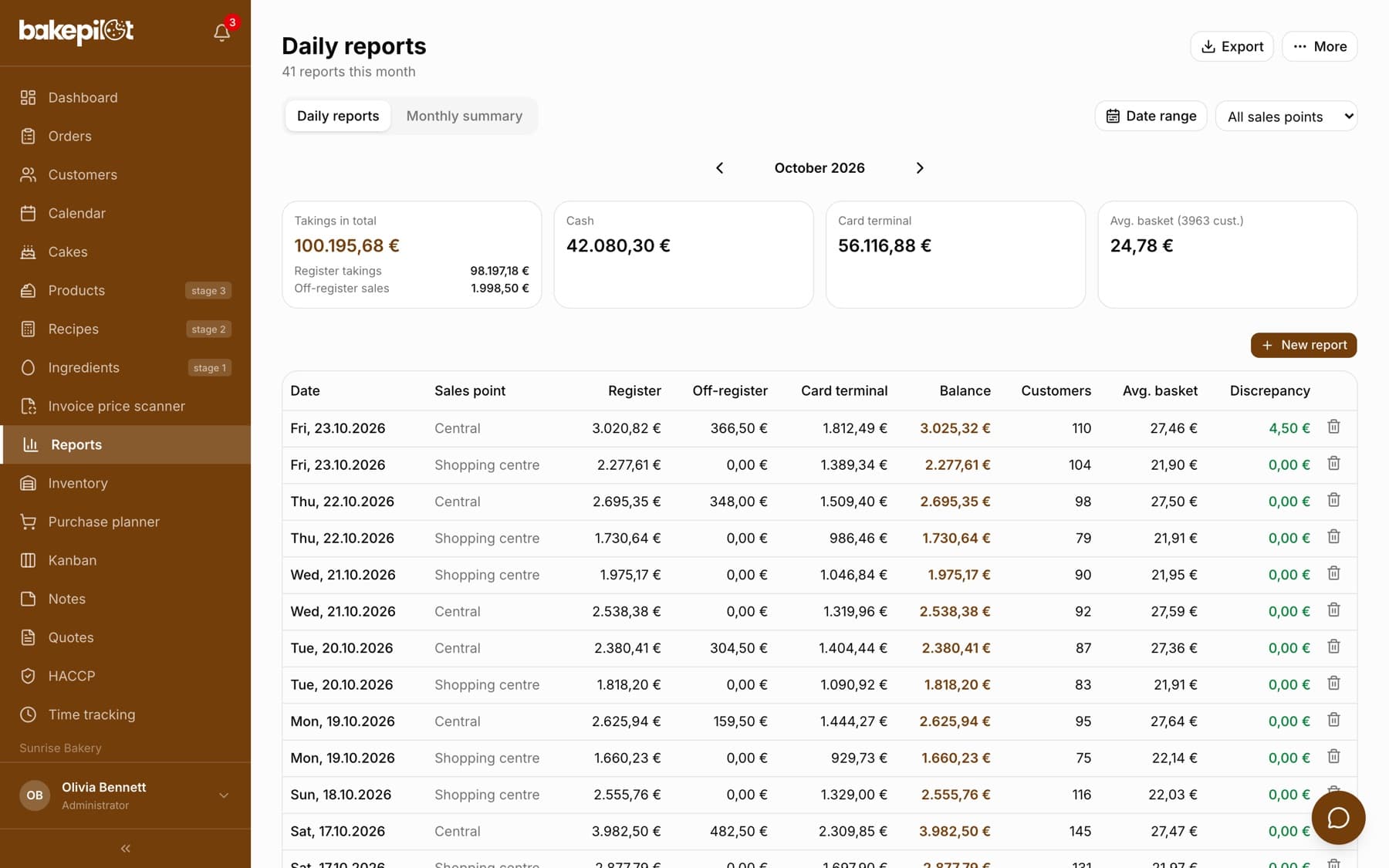The image size is (1389, 868).
Task: Go to the previous month
Action: pos(719,168)
